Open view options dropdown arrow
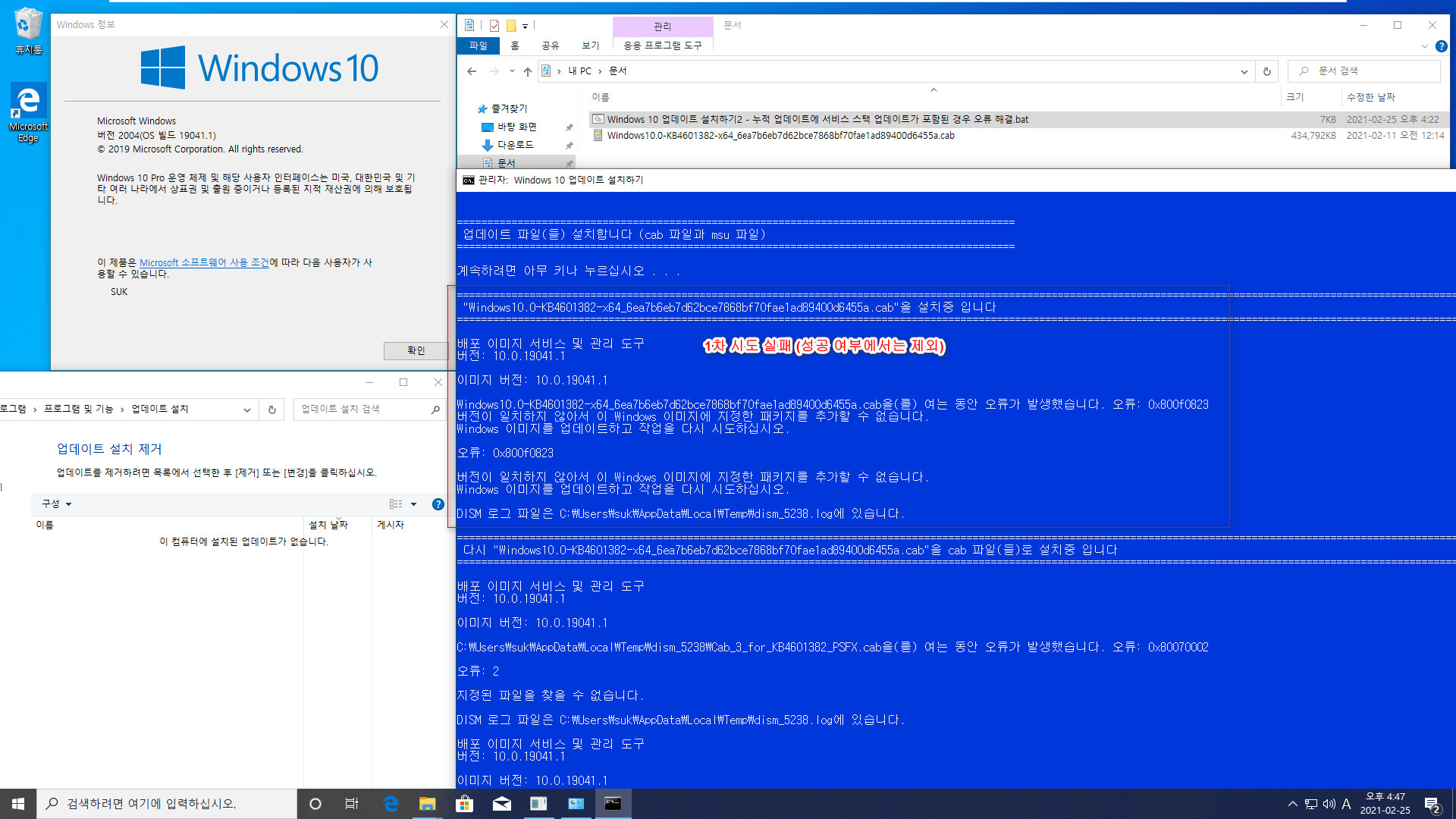This screenshot has width=1456, height=819. (414, 504)
